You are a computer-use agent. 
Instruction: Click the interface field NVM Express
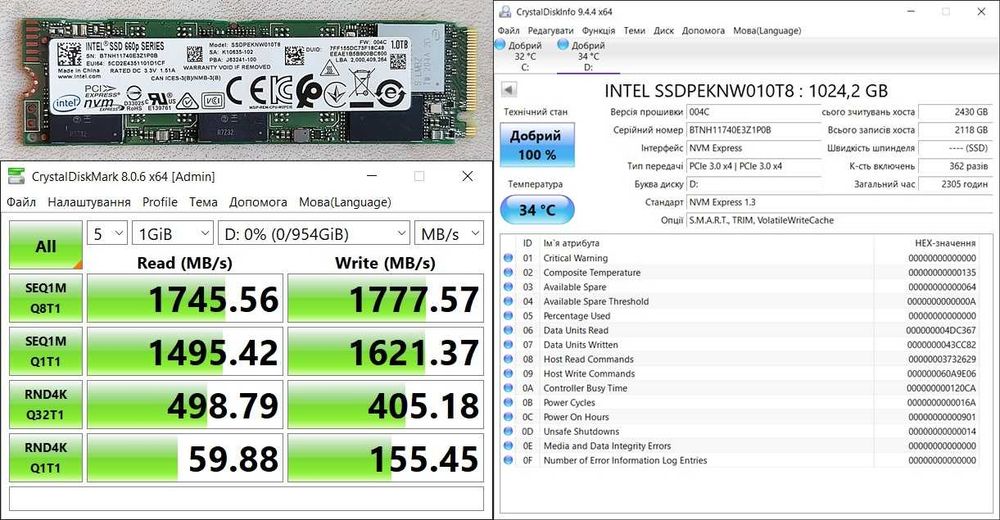pyautogui.click(x=753, y=148)
